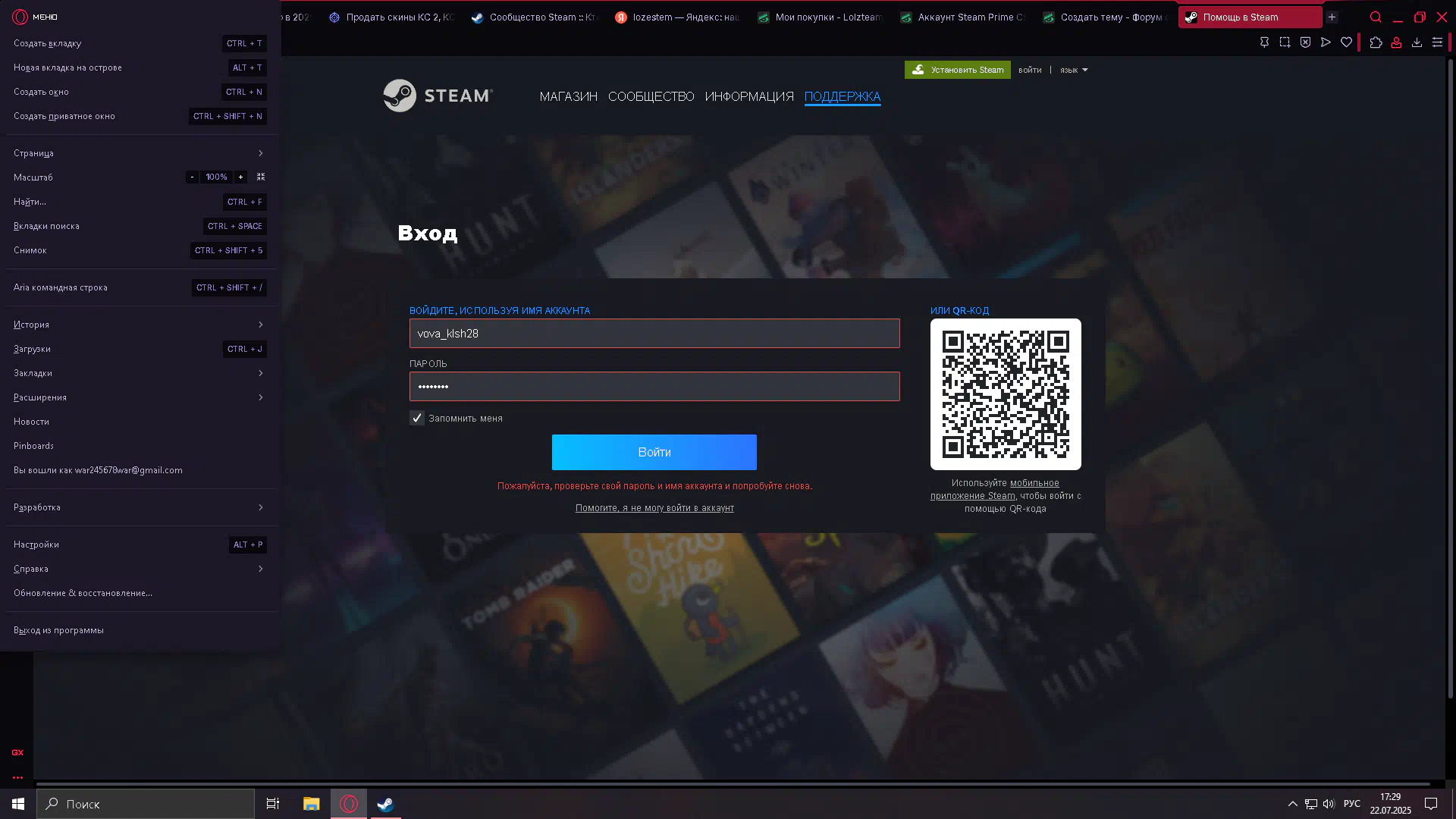
Task: Click the Windows taskbar Поиск search box
Action: tap(146, 804)
